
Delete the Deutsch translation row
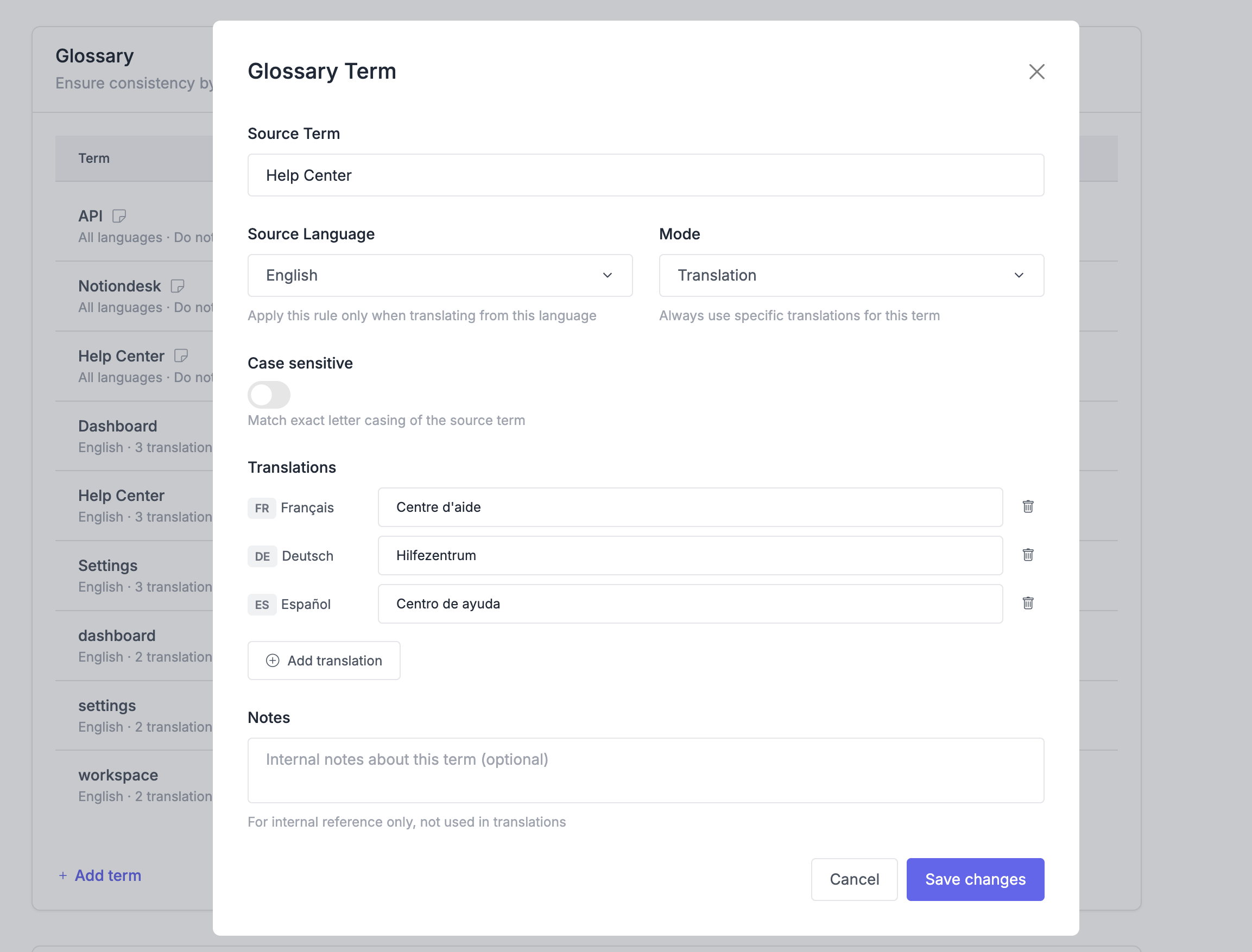tap(1028, 555)
